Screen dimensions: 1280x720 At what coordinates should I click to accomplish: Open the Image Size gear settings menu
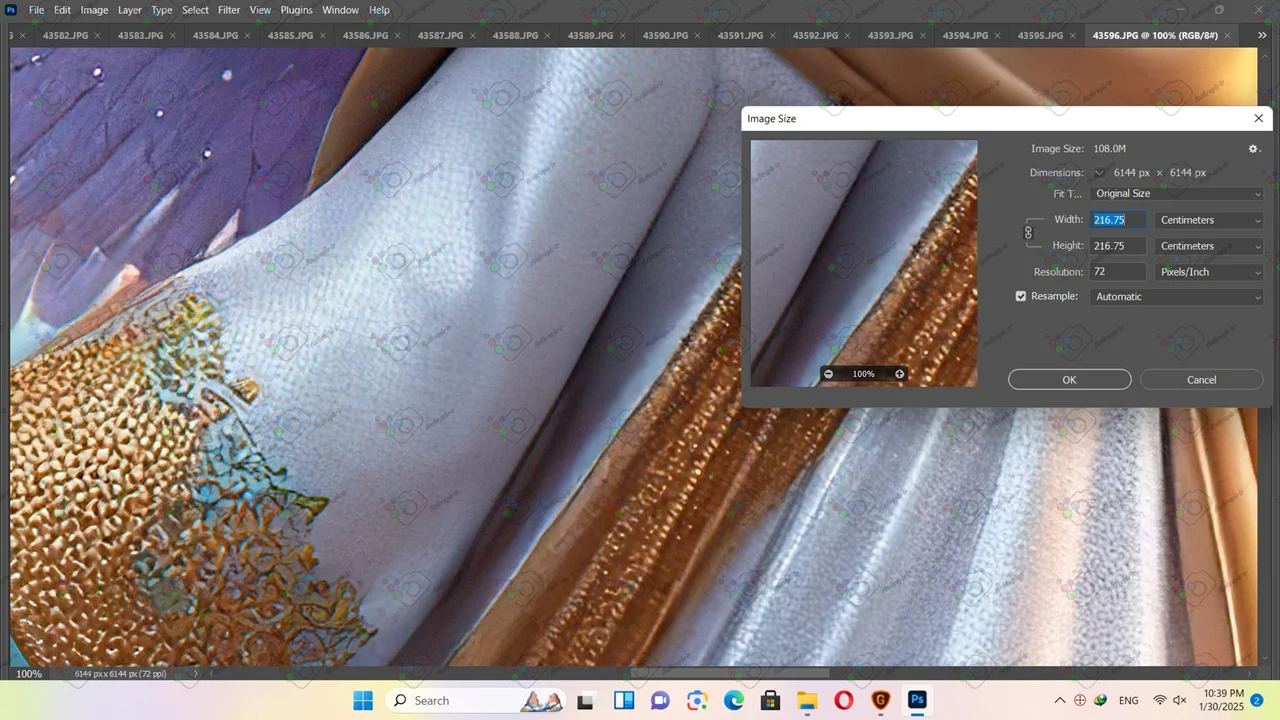click(x=1253, y=149)
